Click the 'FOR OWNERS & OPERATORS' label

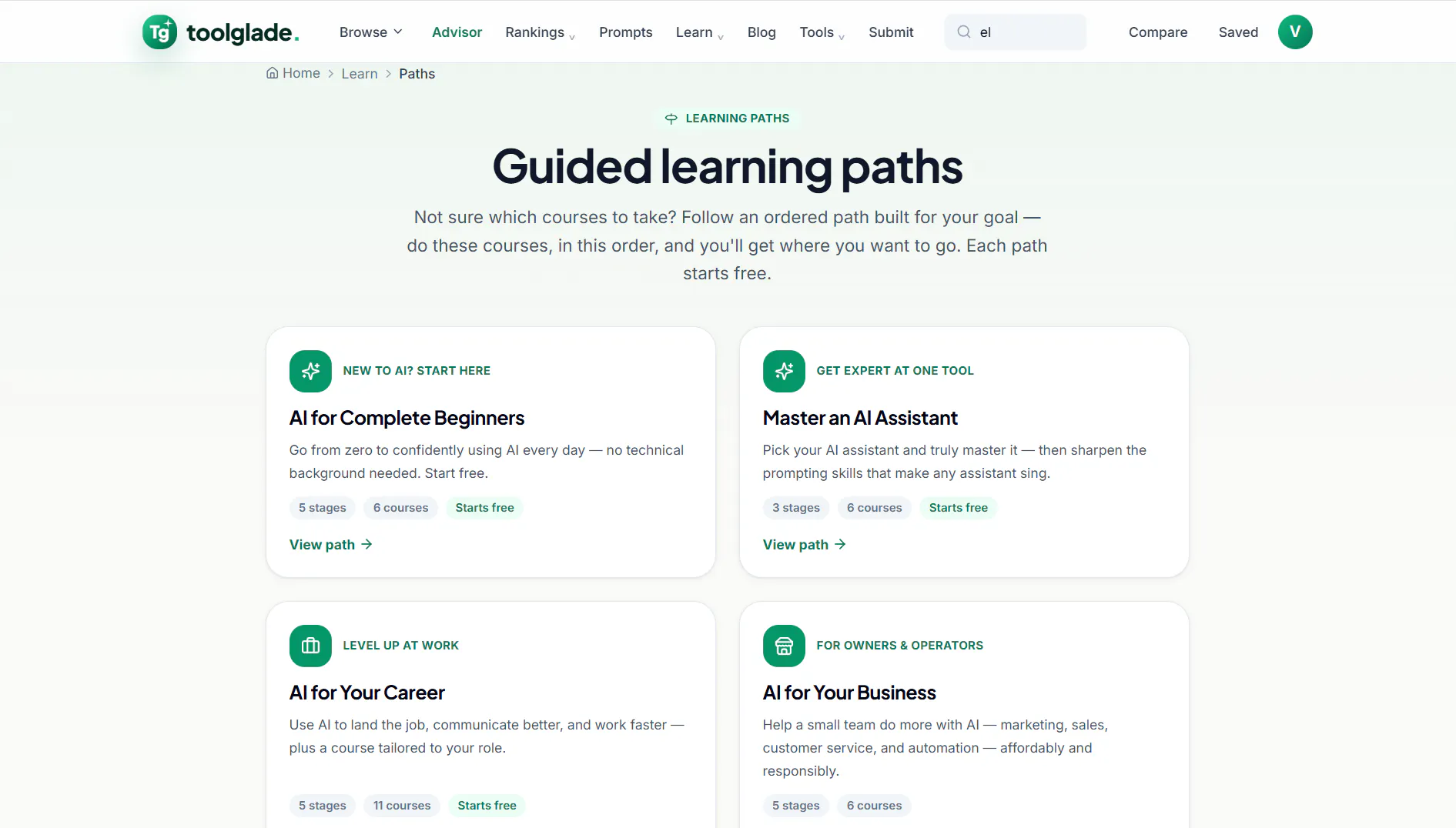(x=899, y=646)
